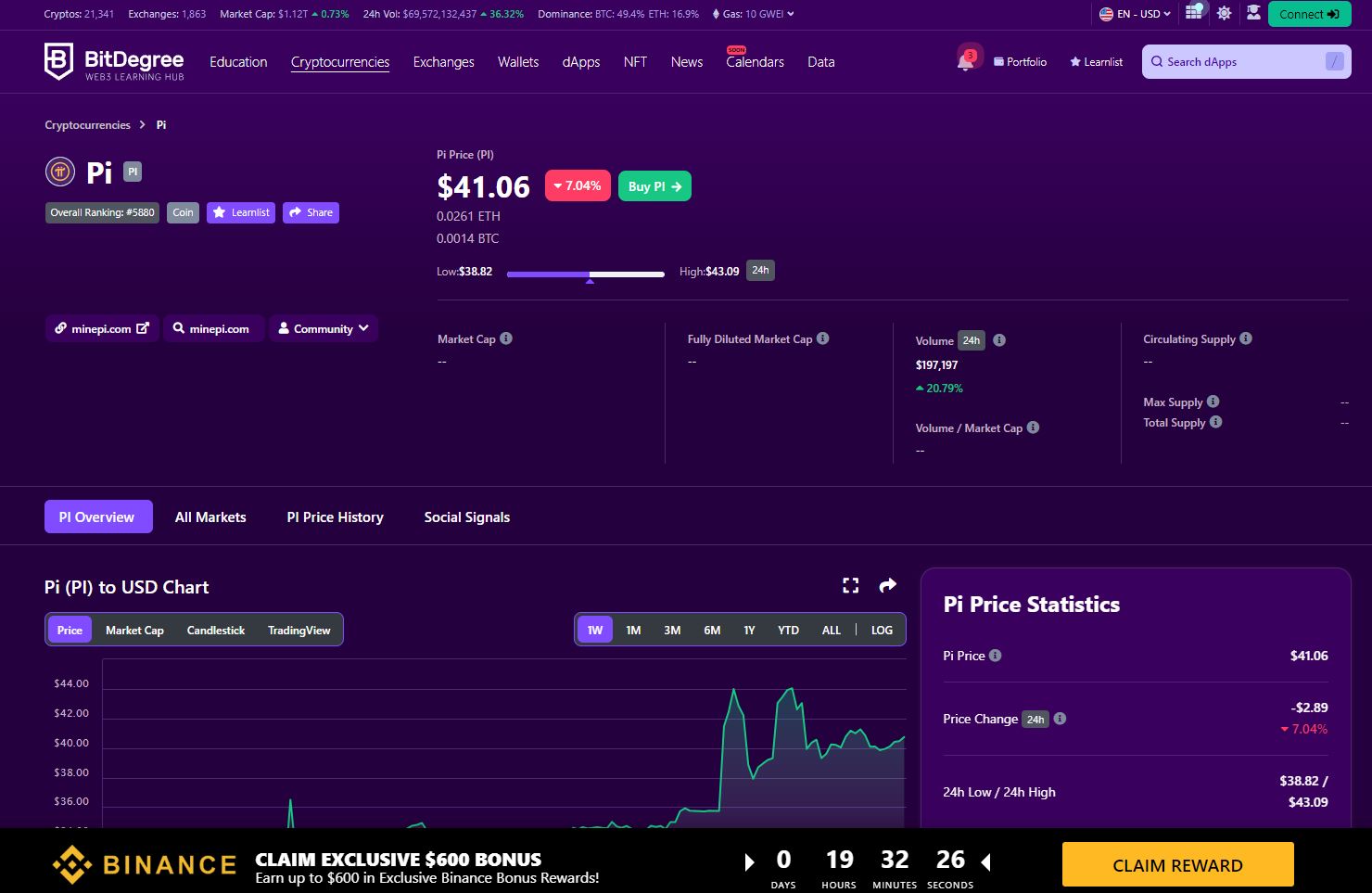
Task: Click the Pi Price statistics info icon
Action: pos(995,656)
